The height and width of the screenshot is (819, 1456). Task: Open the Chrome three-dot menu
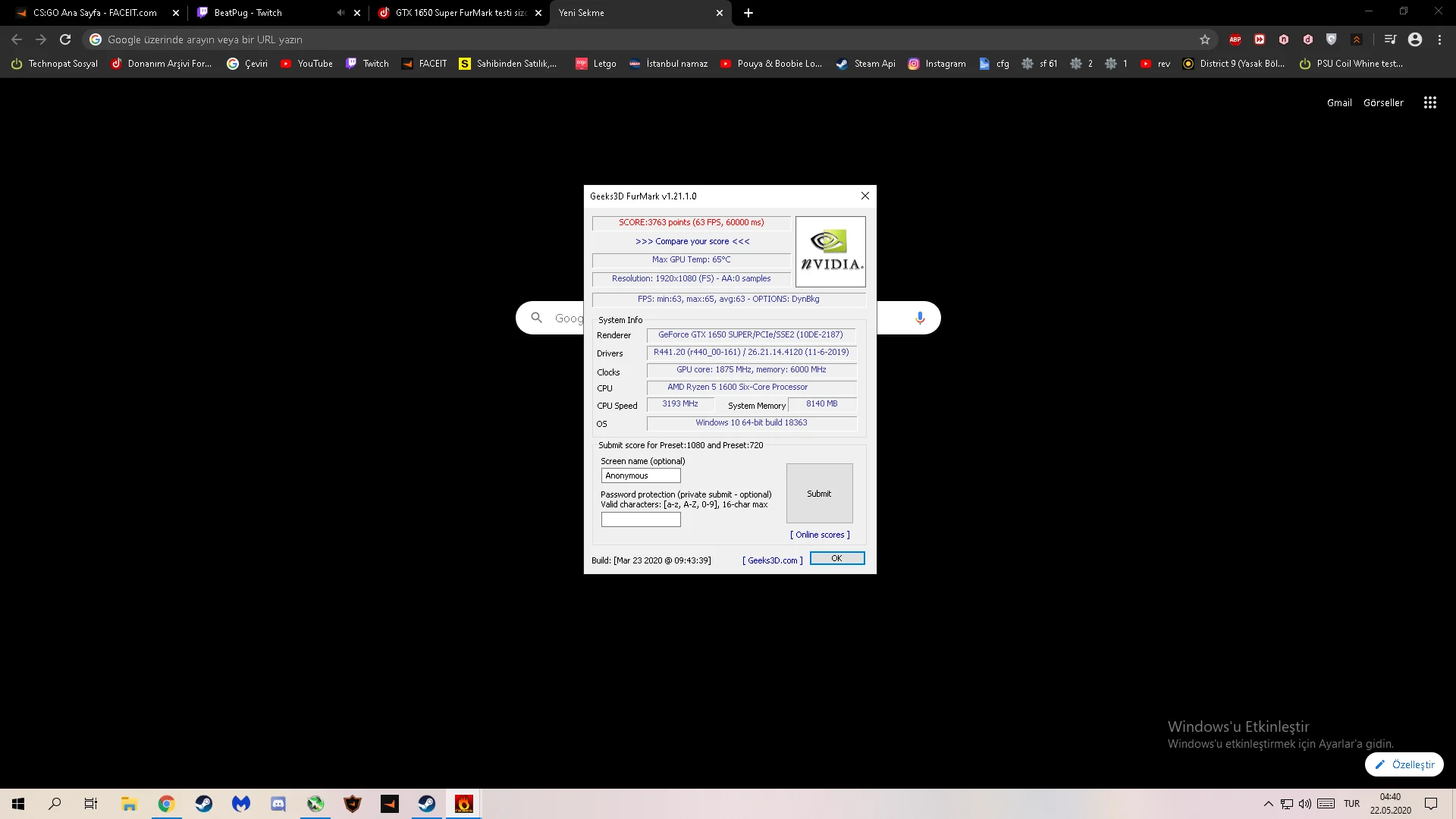click(1439, 39)
